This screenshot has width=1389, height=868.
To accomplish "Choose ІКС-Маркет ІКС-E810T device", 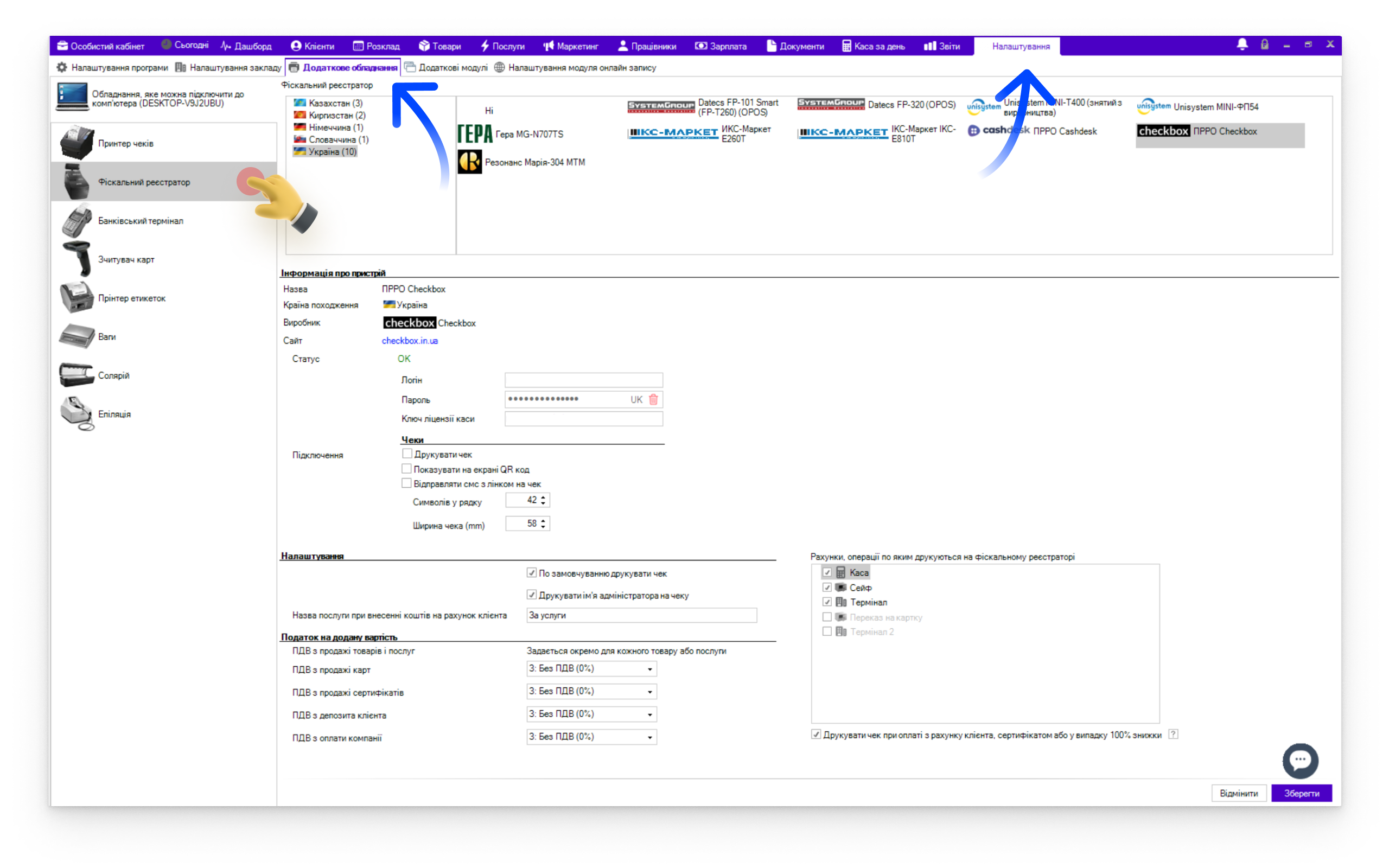I will pos(877,134).
